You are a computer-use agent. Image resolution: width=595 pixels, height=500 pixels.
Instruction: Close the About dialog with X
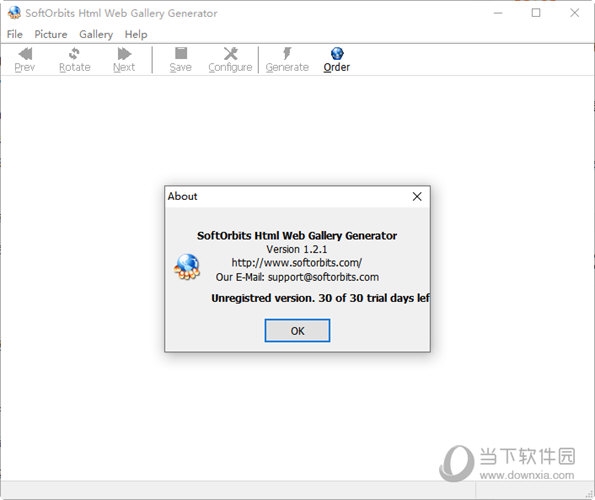[417, 196]
